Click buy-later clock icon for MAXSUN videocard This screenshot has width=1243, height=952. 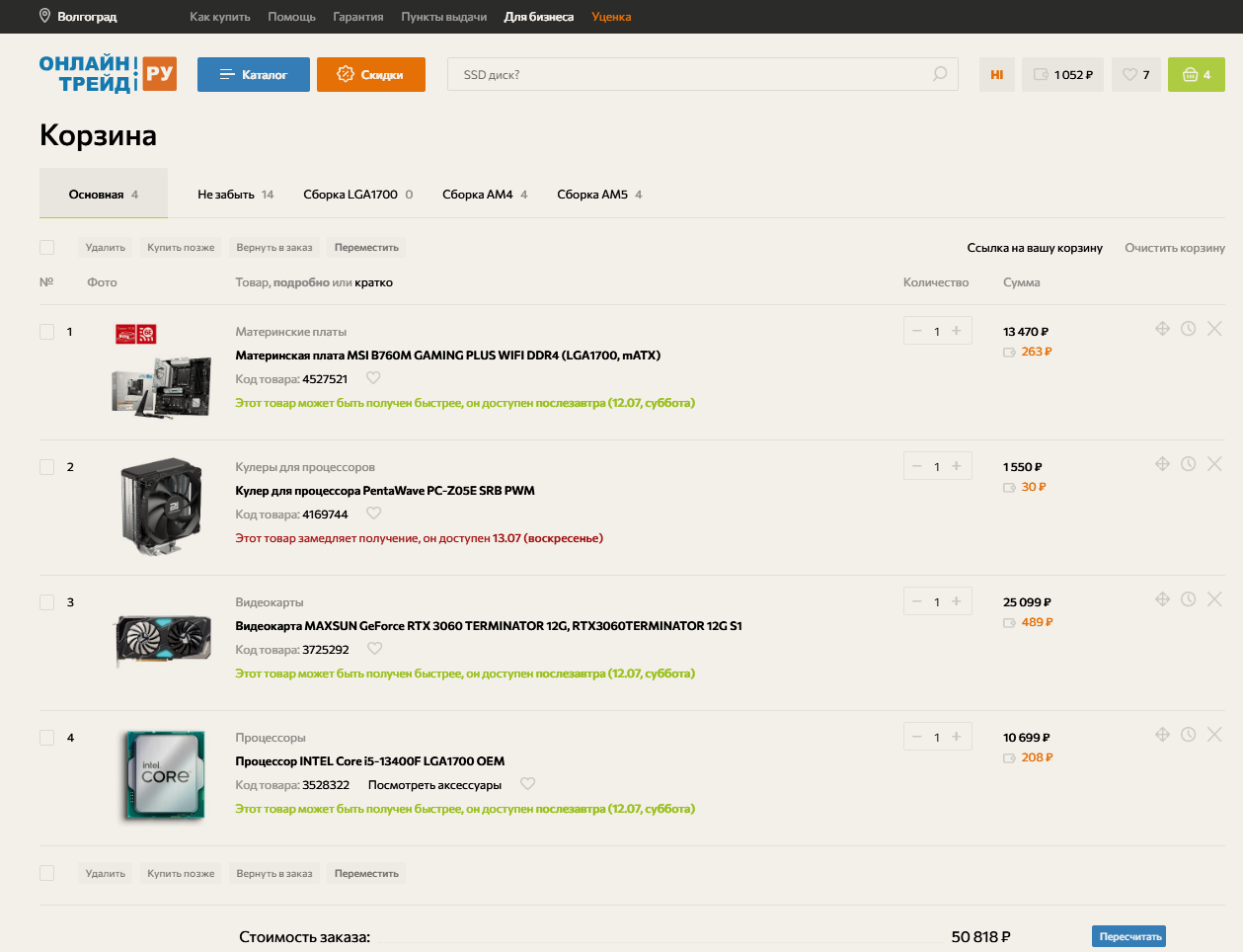click(x=1188, y=599)
